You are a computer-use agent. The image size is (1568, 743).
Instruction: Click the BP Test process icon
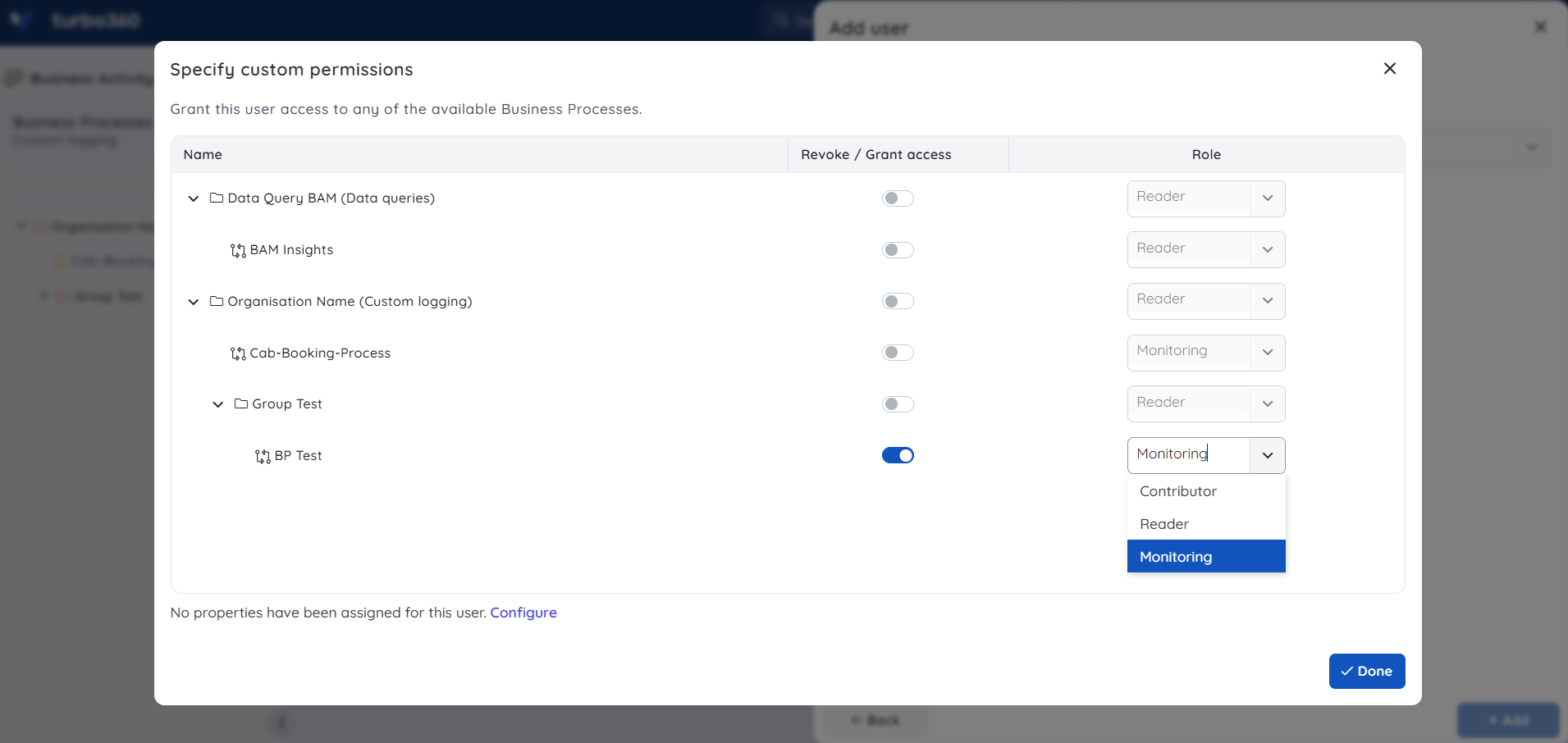[x=263, y=456]
